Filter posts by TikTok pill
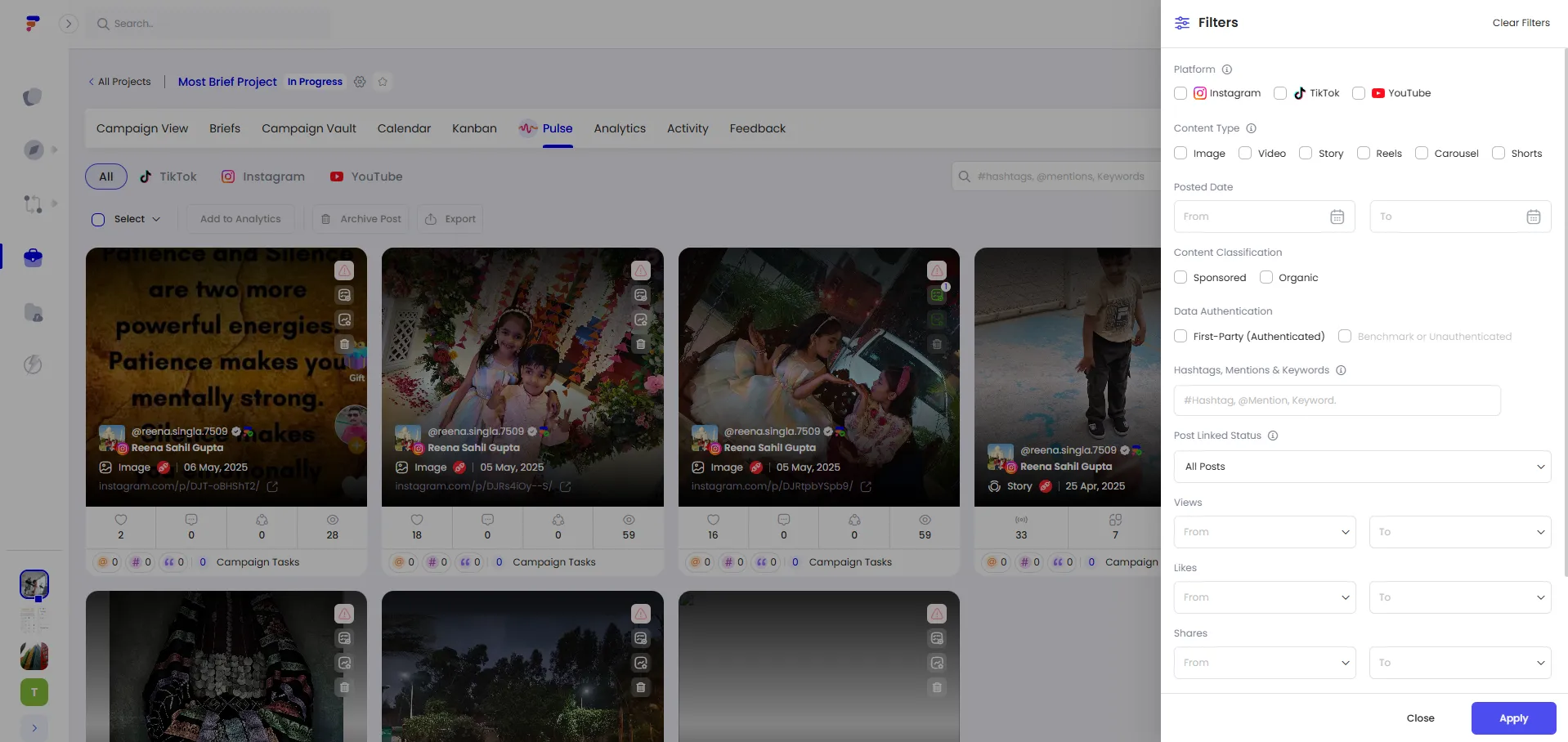This screenshot has width=1568, height=742. click(168, 177)
